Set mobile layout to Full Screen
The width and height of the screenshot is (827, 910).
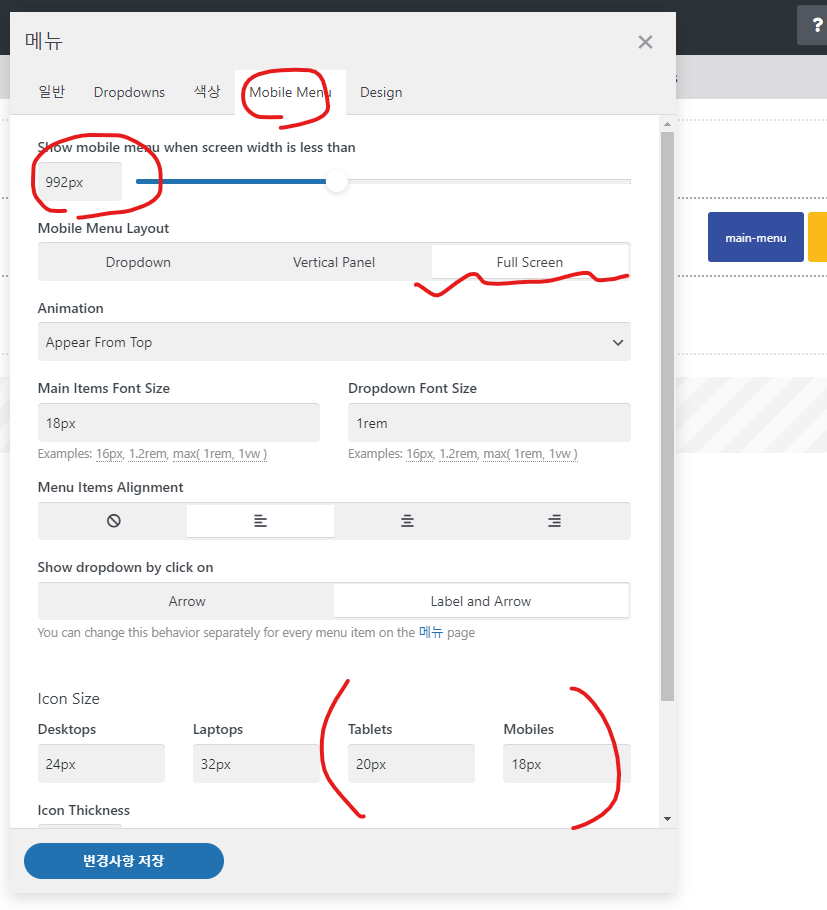pos(530,262)
